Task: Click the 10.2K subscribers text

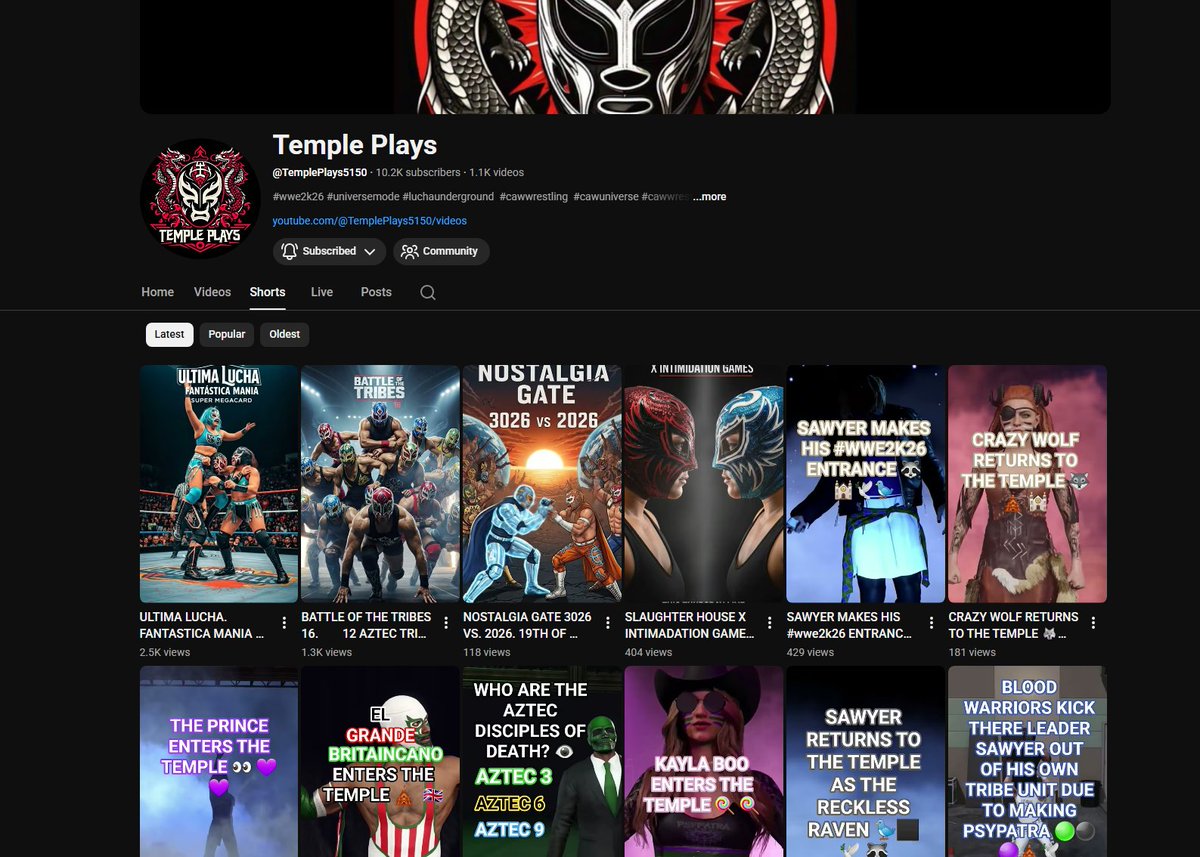Action: [418, 173]
